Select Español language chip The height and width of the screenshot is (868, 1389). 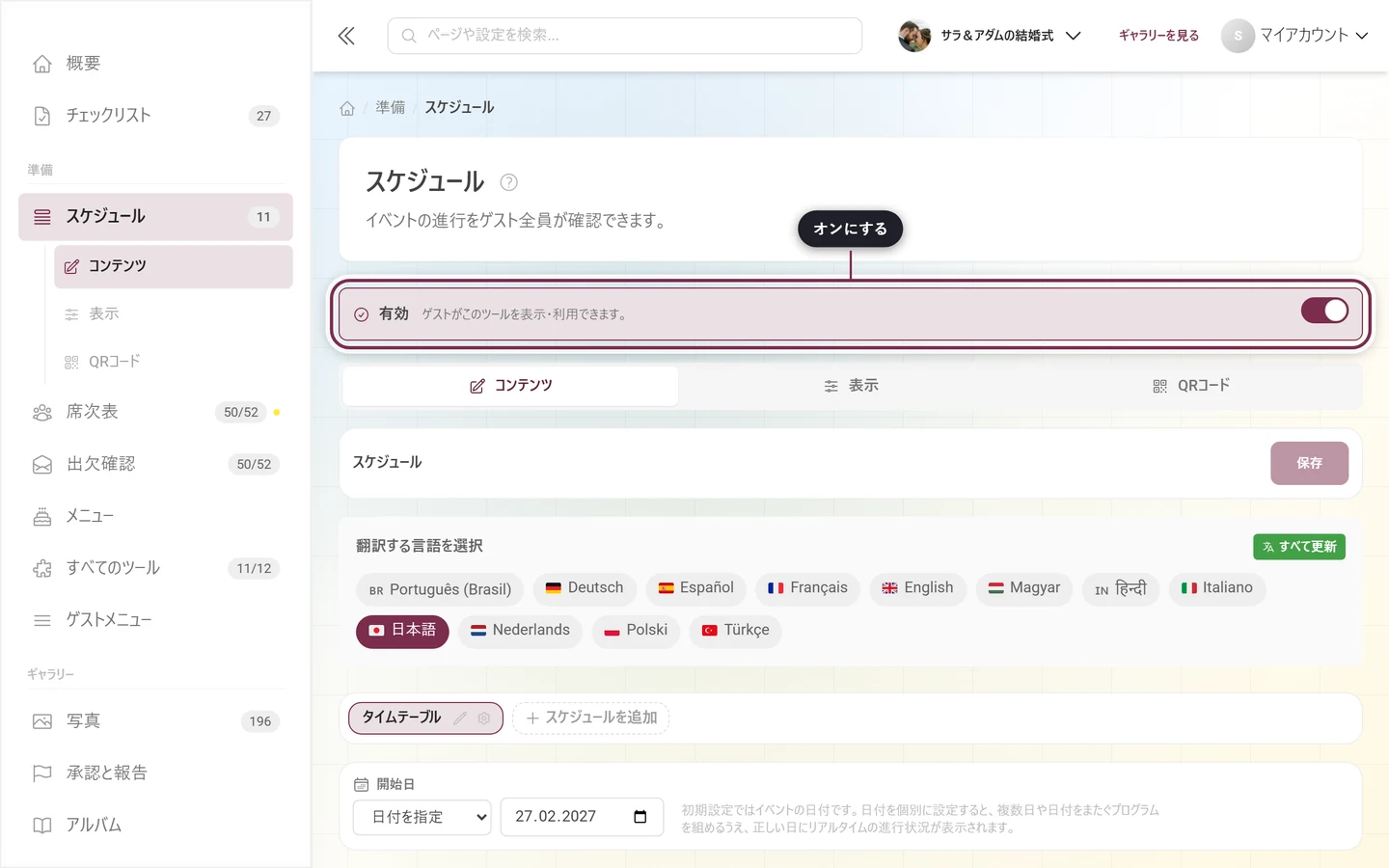point(695,588)
